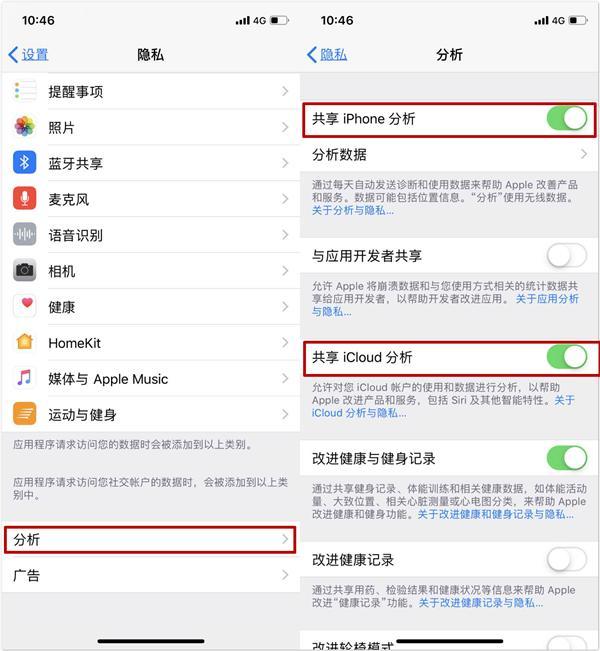This screenshot has width=600, height=651.
Task: Tap the blue Bluetooth sharing icon
Action: (24, 162)
